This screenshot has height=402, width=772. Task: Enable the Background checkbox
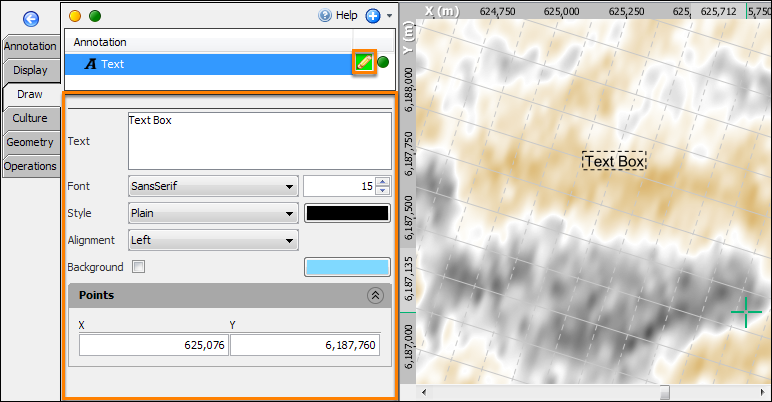point(139,267)
